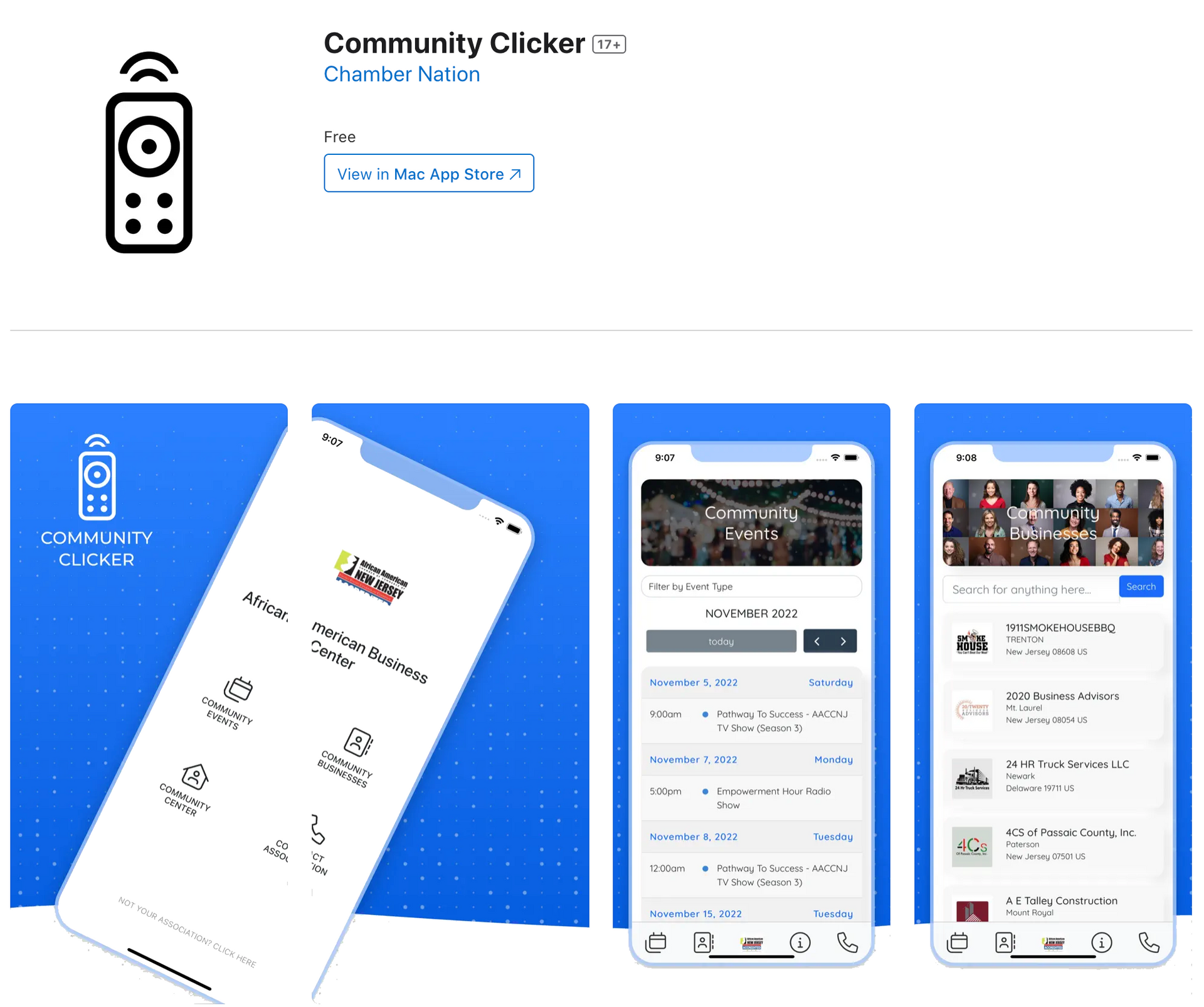Click the 'View in Mac App Store' button
This screenshot has height=1007, width=1204.
point(428,173)
